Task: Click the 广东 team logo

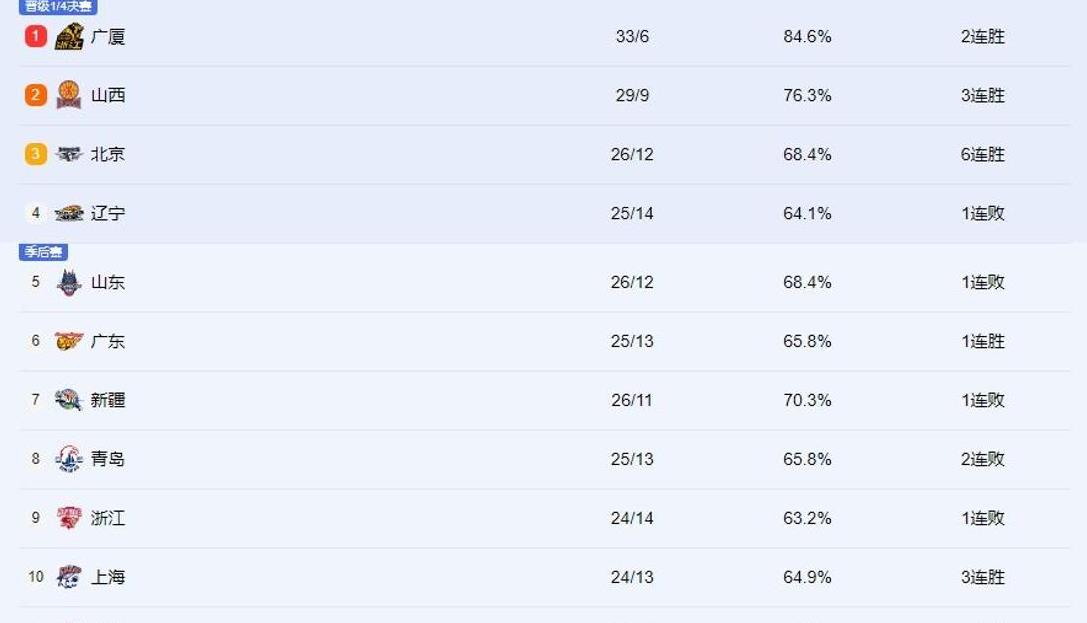Action: click(x=69, y=341)
